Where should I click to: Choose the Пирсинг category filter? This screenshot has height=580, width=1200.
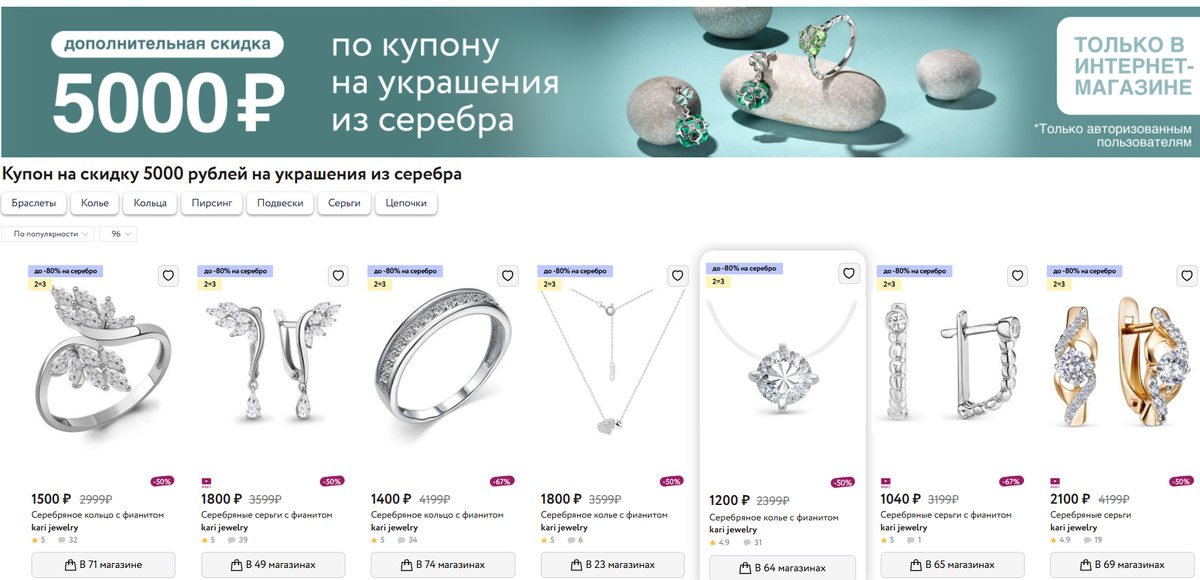211,203
